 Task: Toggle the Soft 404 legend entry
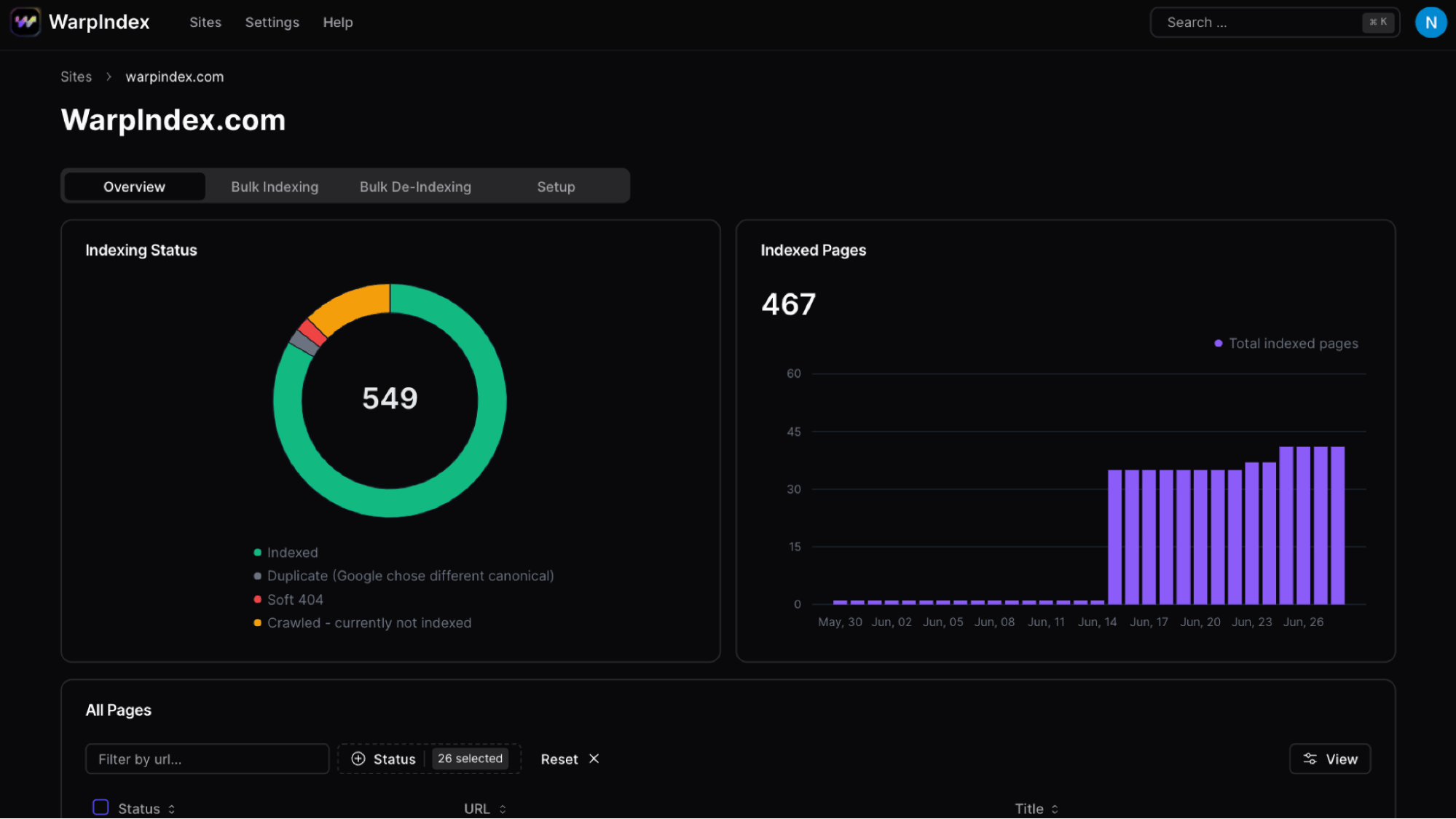pyautogui.click(x=294, y=599)
